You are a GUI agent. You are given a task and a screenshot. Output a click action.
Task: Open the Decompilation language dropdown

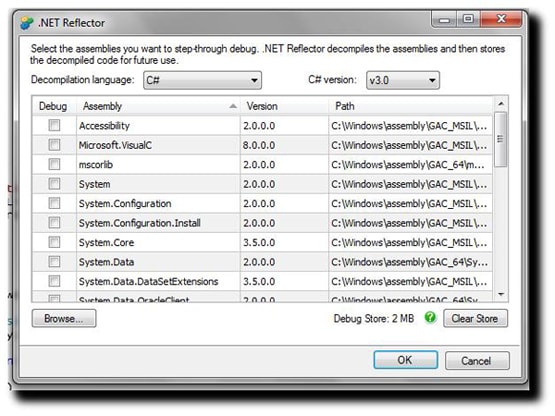(x=202, y=80)
